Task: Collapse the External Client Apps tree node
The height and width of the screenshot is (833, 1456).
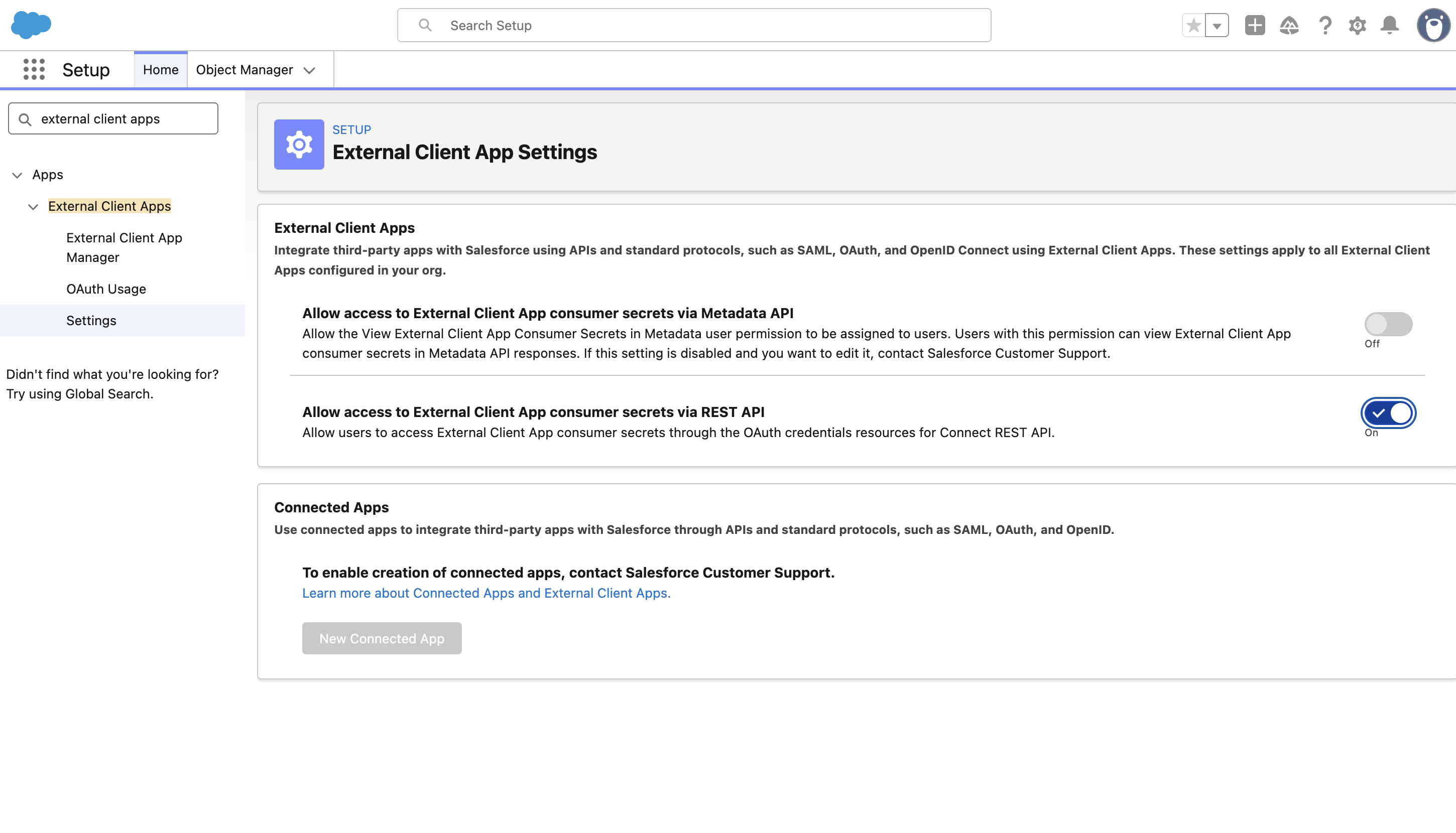Action: tap(33, 207)
